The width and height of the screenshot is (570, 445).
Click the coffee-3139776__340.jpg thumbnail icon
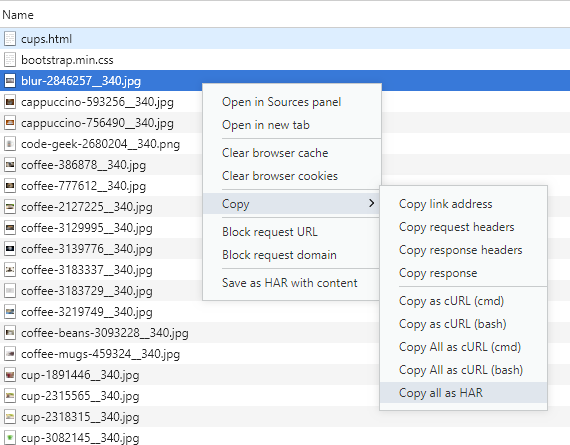10,249
